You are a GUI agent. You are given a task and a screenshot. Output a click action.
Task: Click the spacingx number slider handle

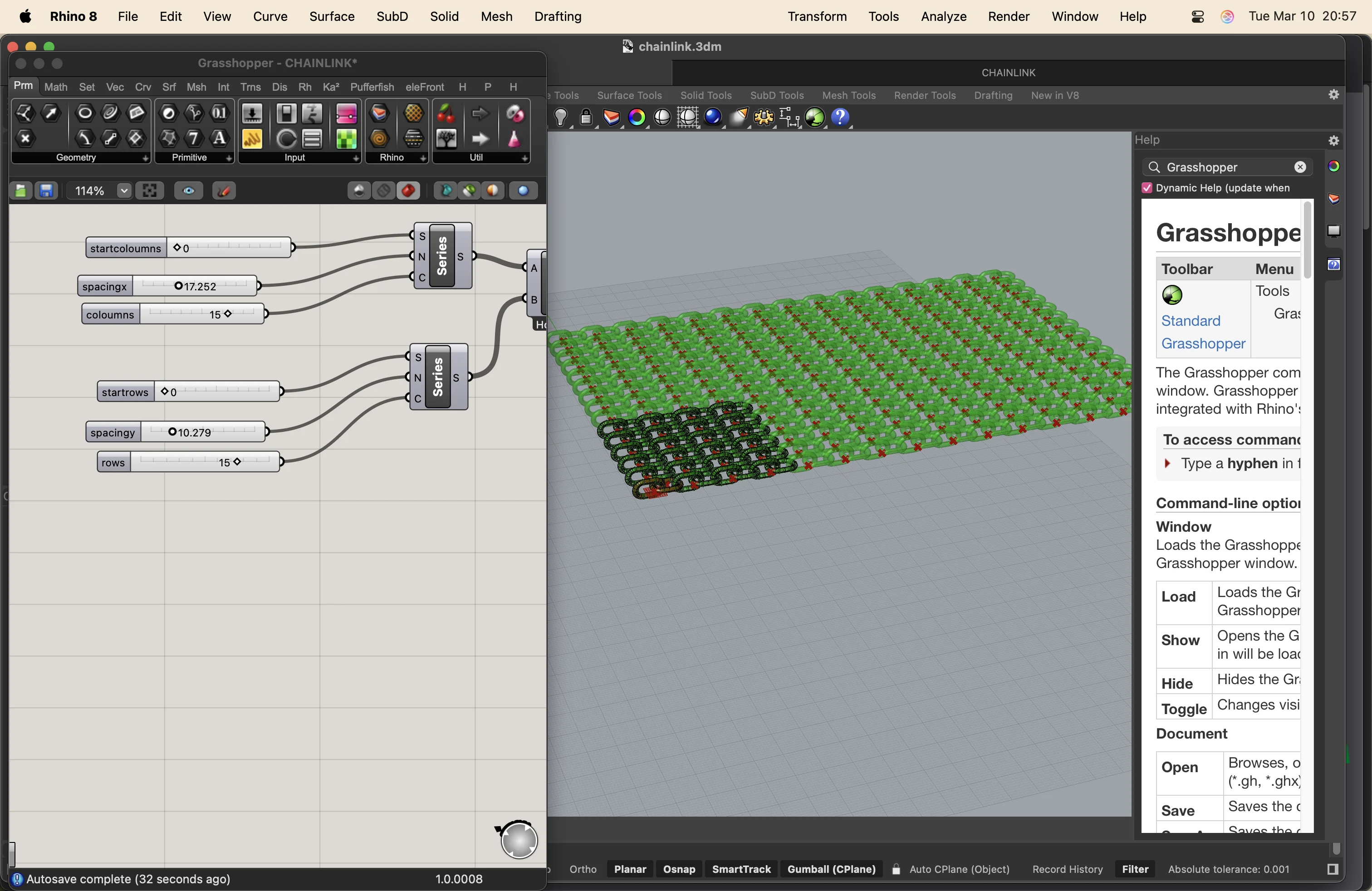pos(178,286)
